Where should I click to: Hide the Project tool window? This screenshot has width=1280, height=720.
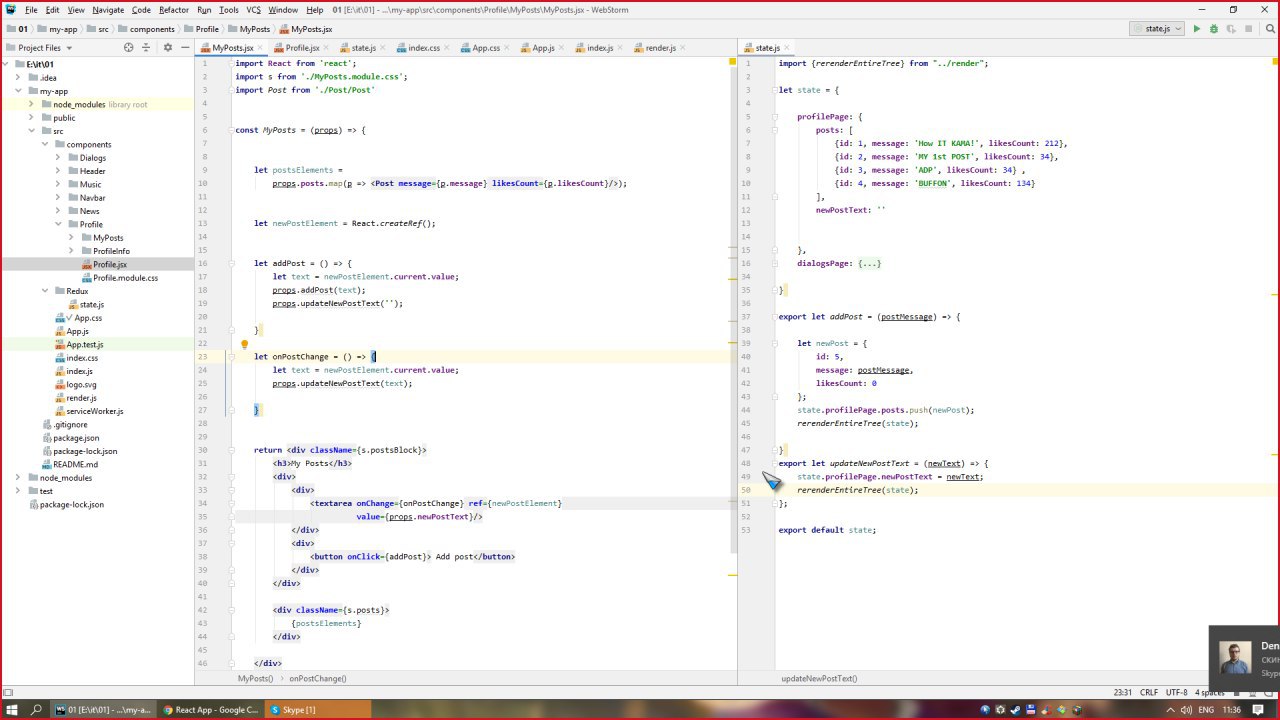pyautogui.click(x=186, y=48)
